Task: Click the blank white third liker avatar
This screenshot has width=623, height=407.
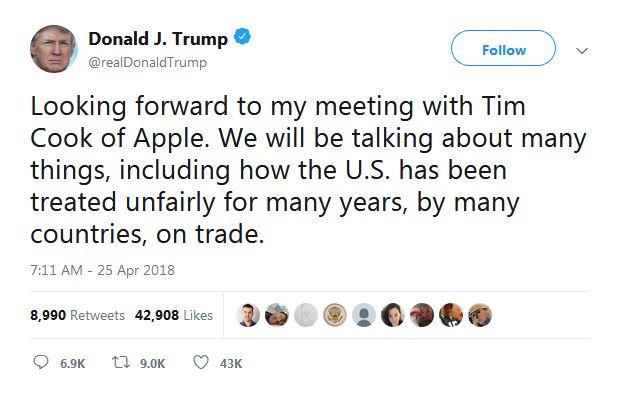Action: click(x=307, y=315)
